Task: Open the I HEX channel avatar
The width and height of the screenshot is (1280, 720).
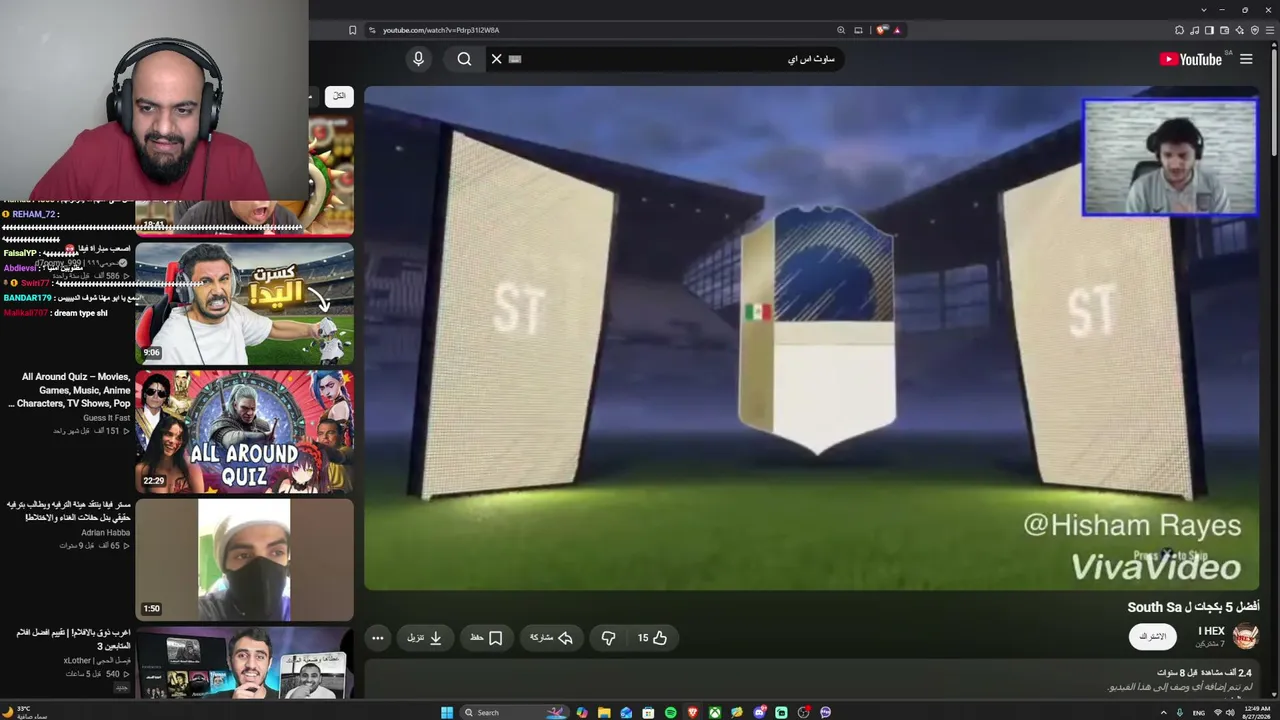Action: pyautogui.click(x=1245, y=636)
